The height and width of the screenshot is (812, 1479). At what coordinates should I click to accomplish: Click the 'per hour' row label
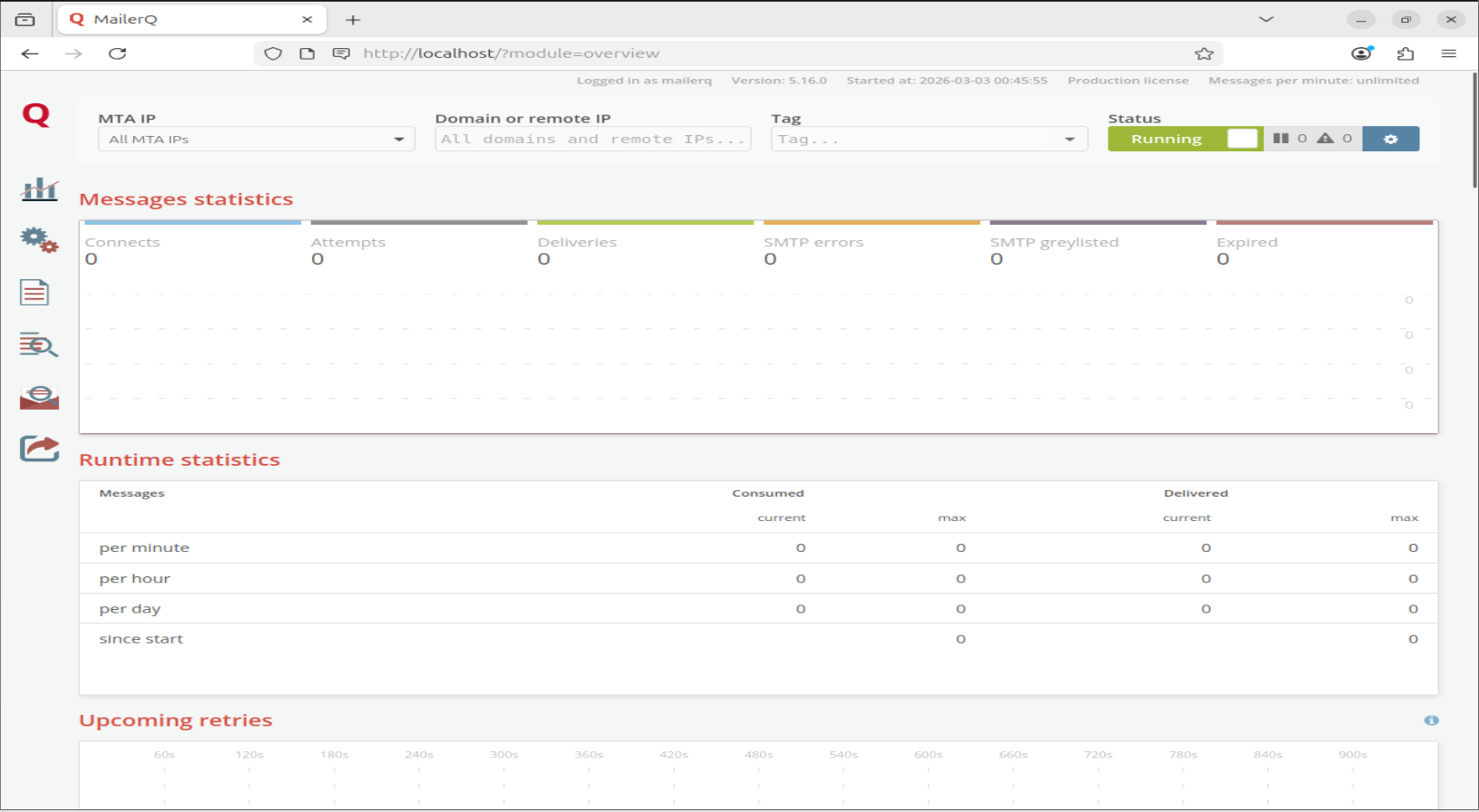tap(134, 578)
